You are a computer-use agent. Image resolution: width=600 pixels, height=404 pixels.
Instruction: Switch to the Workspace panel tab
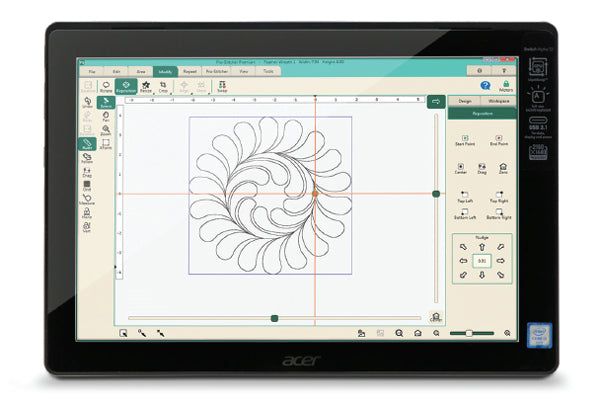pos(498,101)
